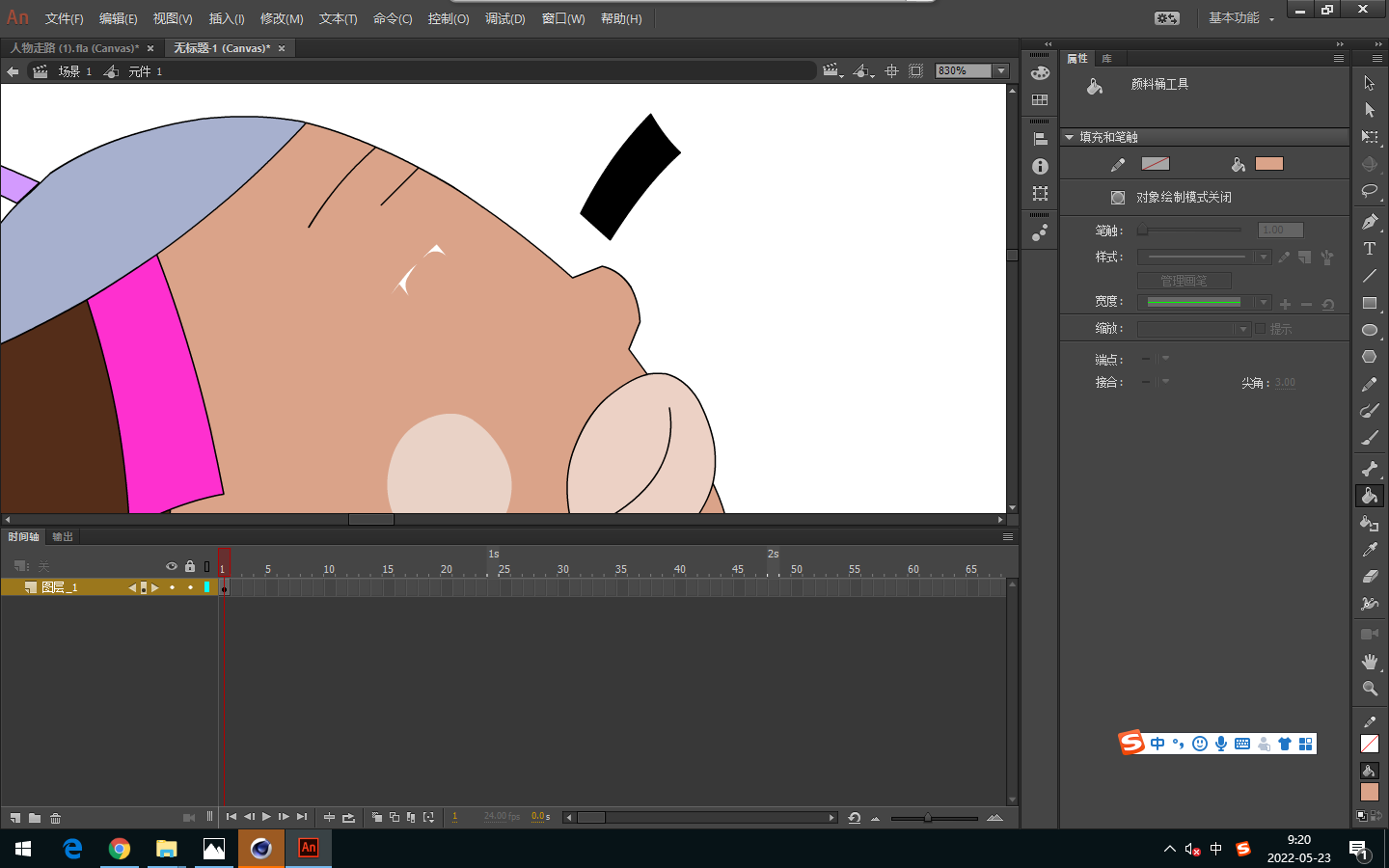Toggle outline view for all layers

coord(206,566)
